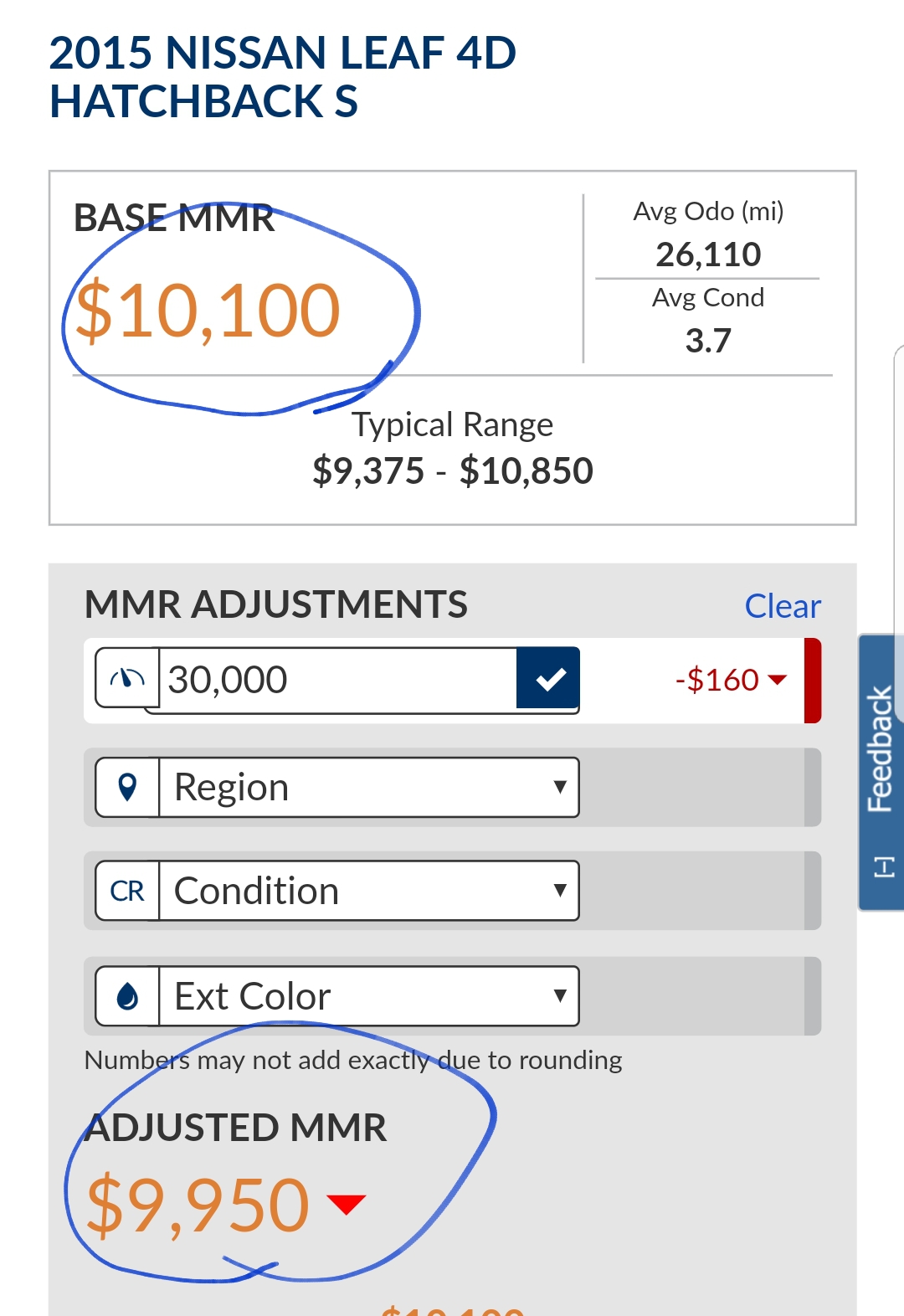The width and height of the screenshot is (904, 1316).
Task: Click the odometer input field showing 30,000
Action: 338,679
